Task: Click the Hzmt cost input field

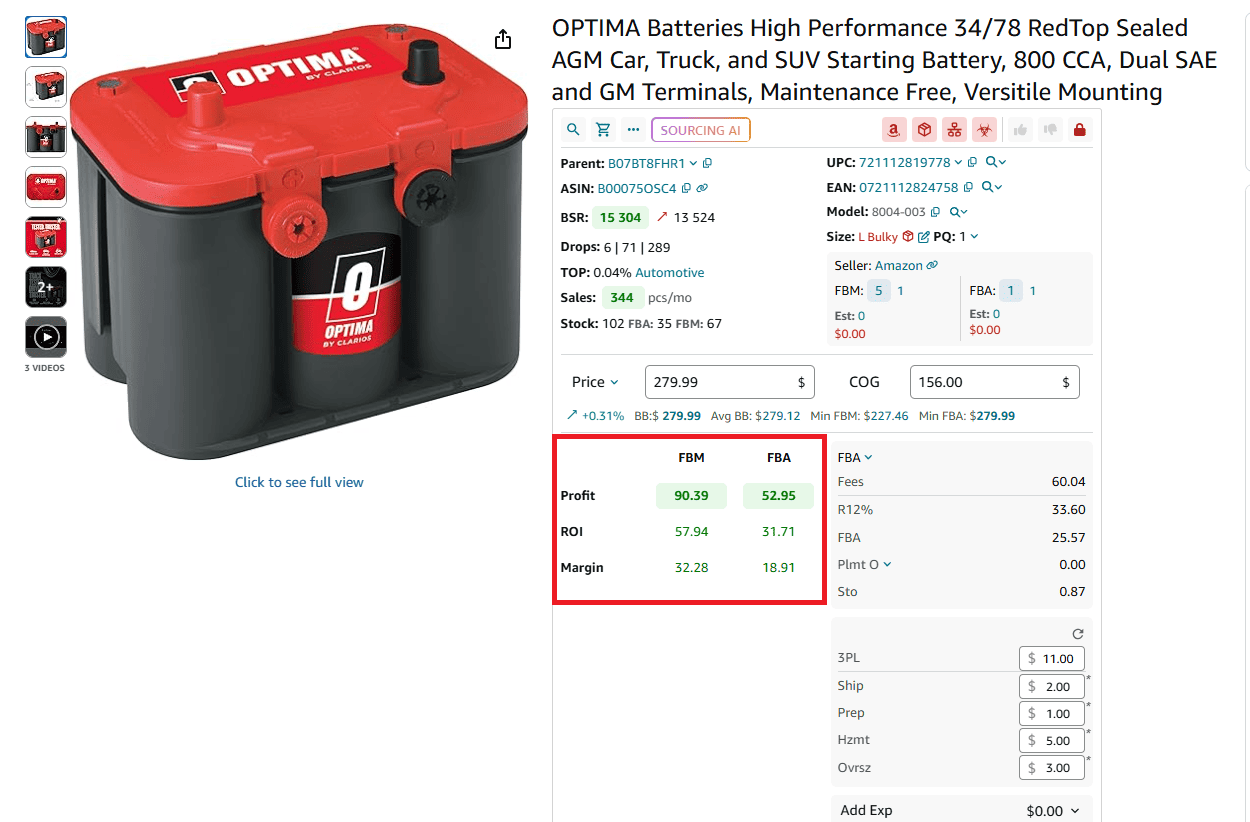Action: coord(1052,741)
